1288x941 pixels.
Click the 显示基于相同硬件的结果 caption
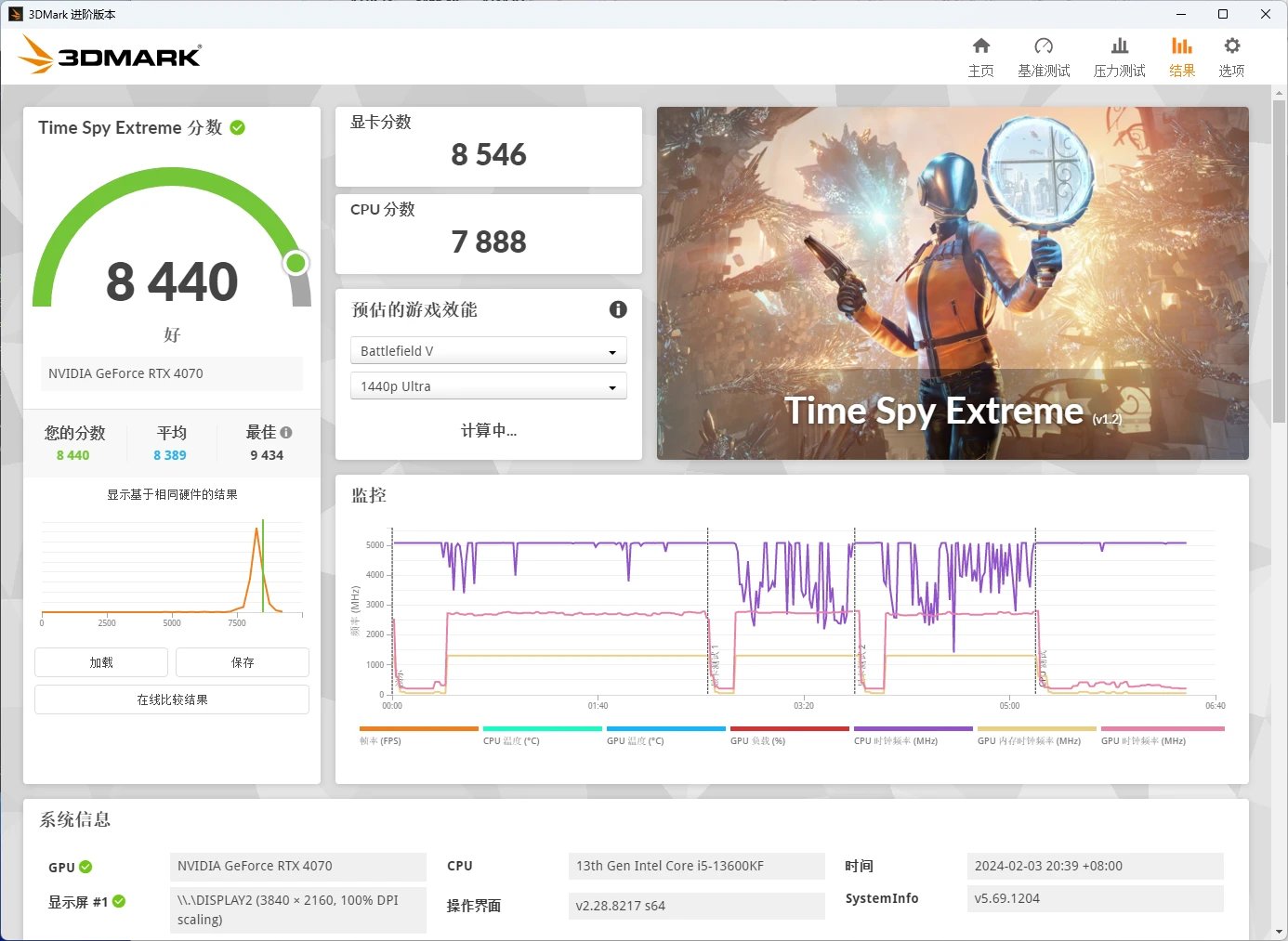tap(172, 495)
